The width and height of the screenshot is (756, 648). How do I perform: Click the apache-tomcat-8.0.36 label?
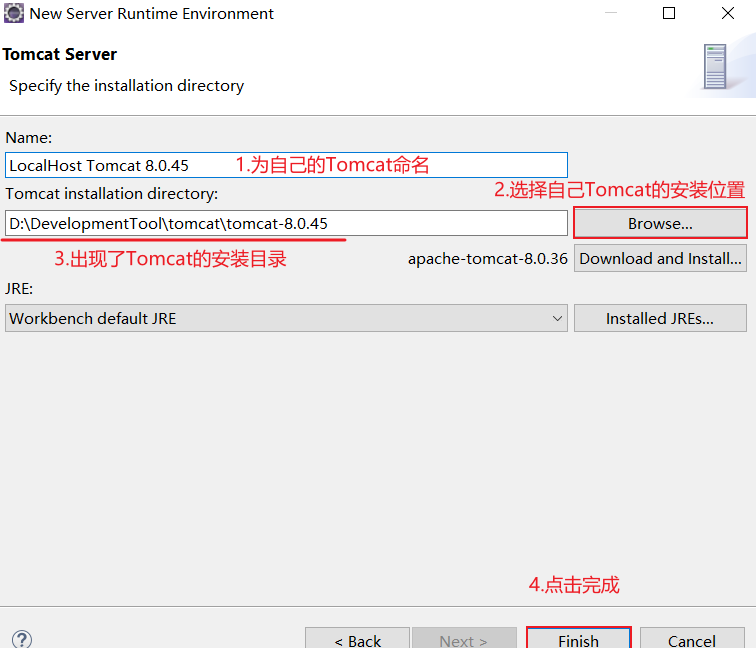[x=487, y=259]
